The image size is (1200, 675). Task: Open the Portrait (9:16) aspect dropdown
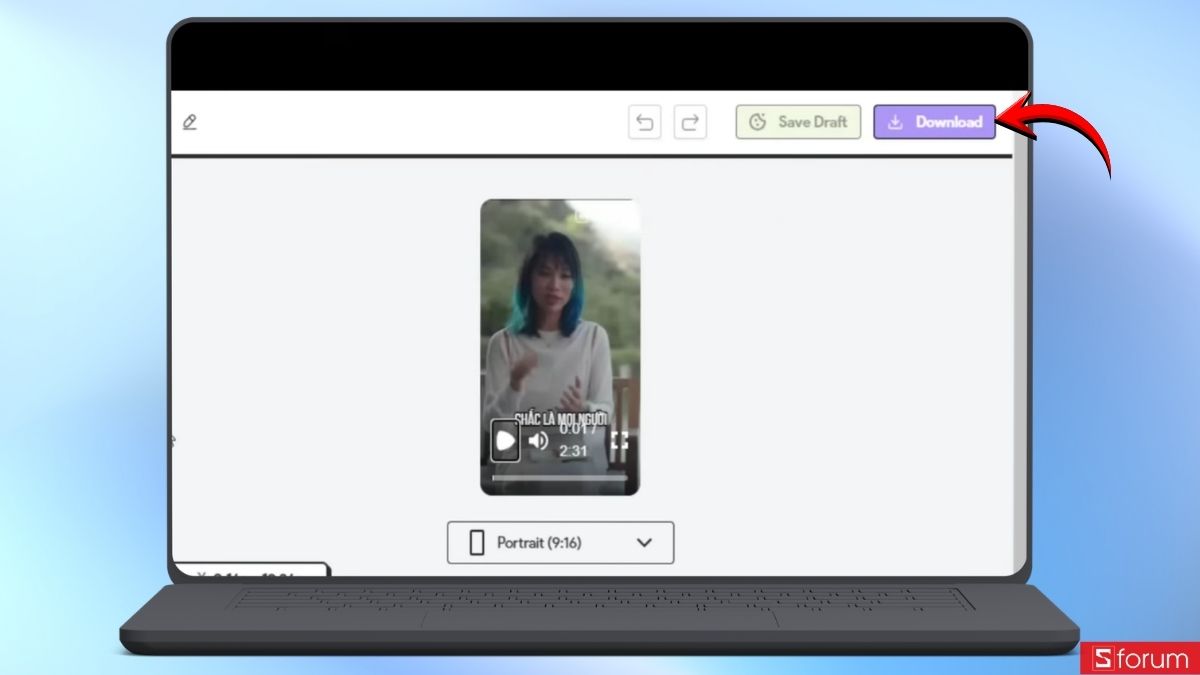click(x=560, y=543)
